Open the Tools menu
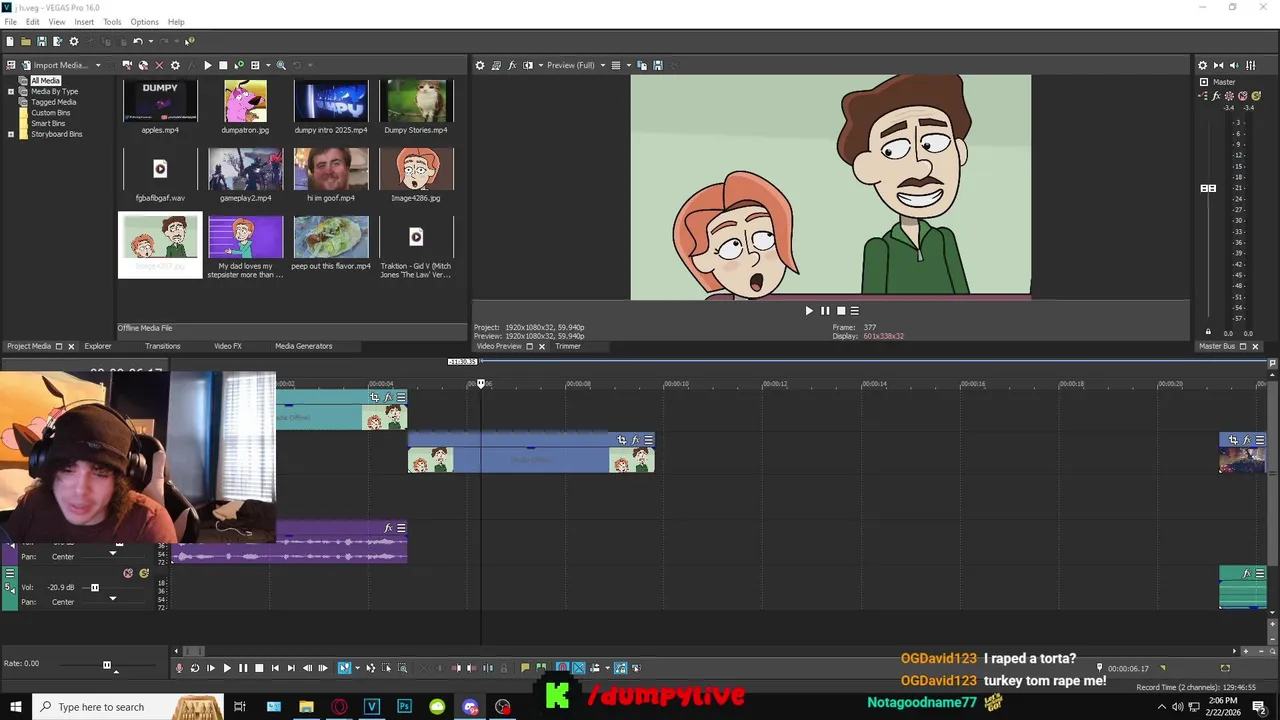Viewport: 1280px width, 720px height. pos(112,21)
